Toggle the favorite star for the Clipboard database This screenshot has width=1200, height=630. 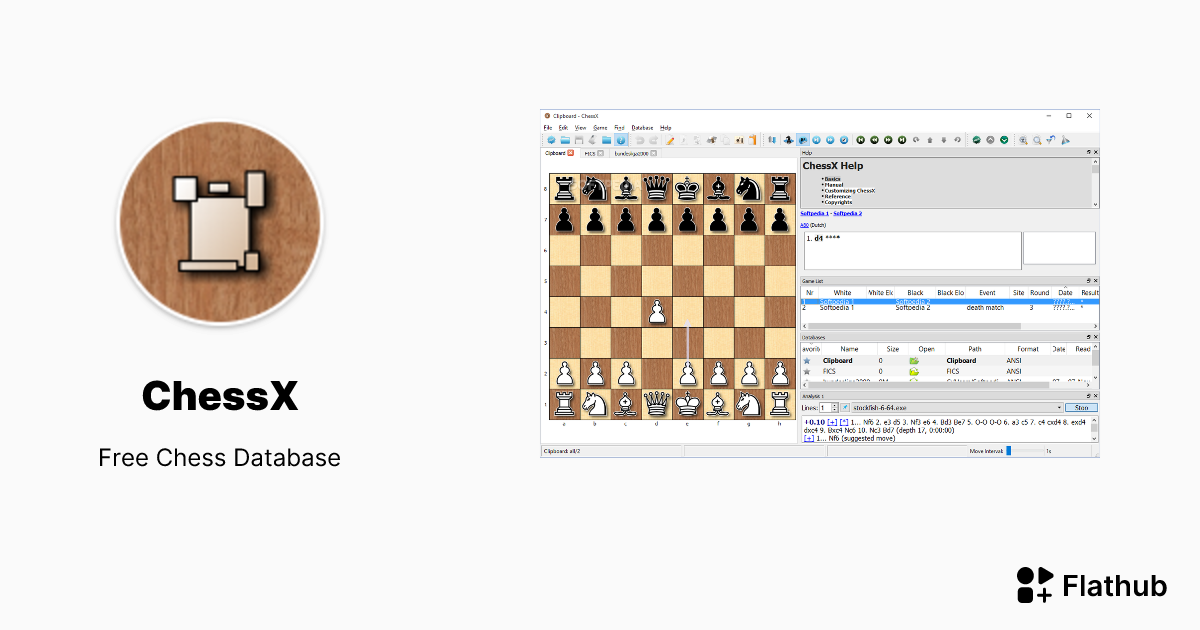pyautogui.click(x=806, y=360)
